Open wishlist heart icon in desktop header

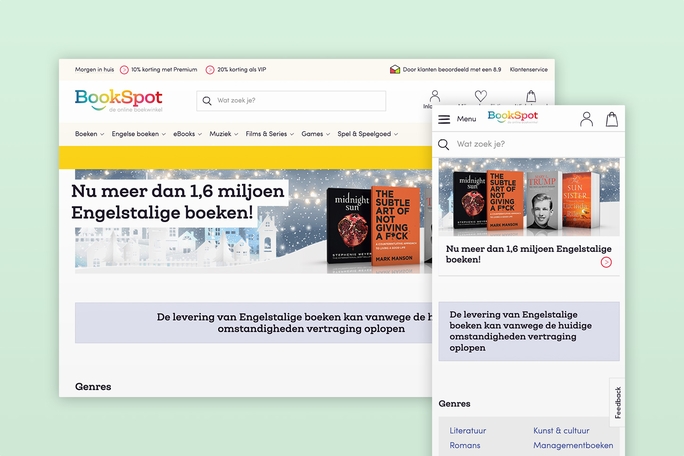point(481,96)
